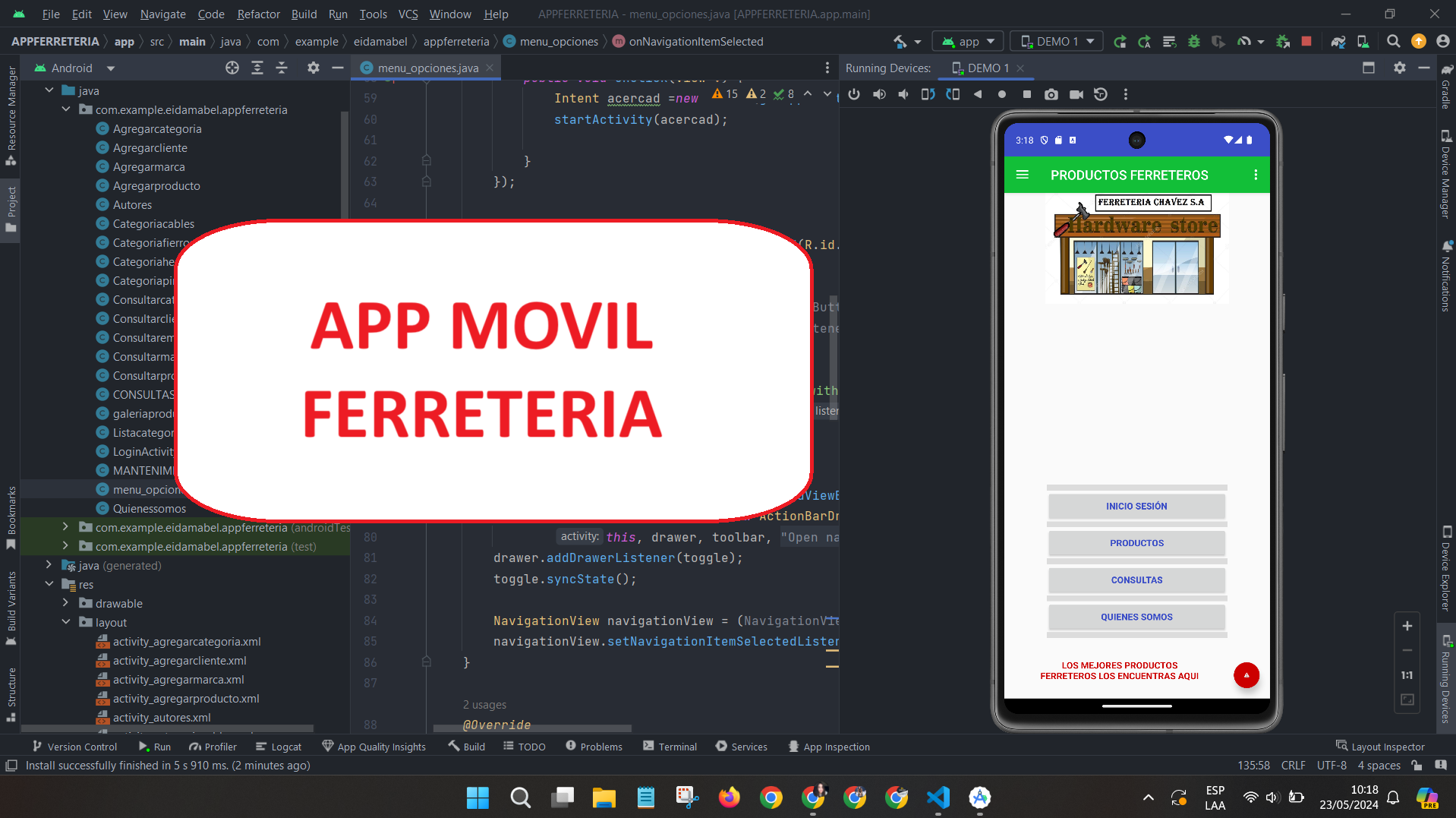Image resolution: width=1456 pixels, height=818 pixels.
Task: Stop the running app with red square
Action: point(1306,42)
